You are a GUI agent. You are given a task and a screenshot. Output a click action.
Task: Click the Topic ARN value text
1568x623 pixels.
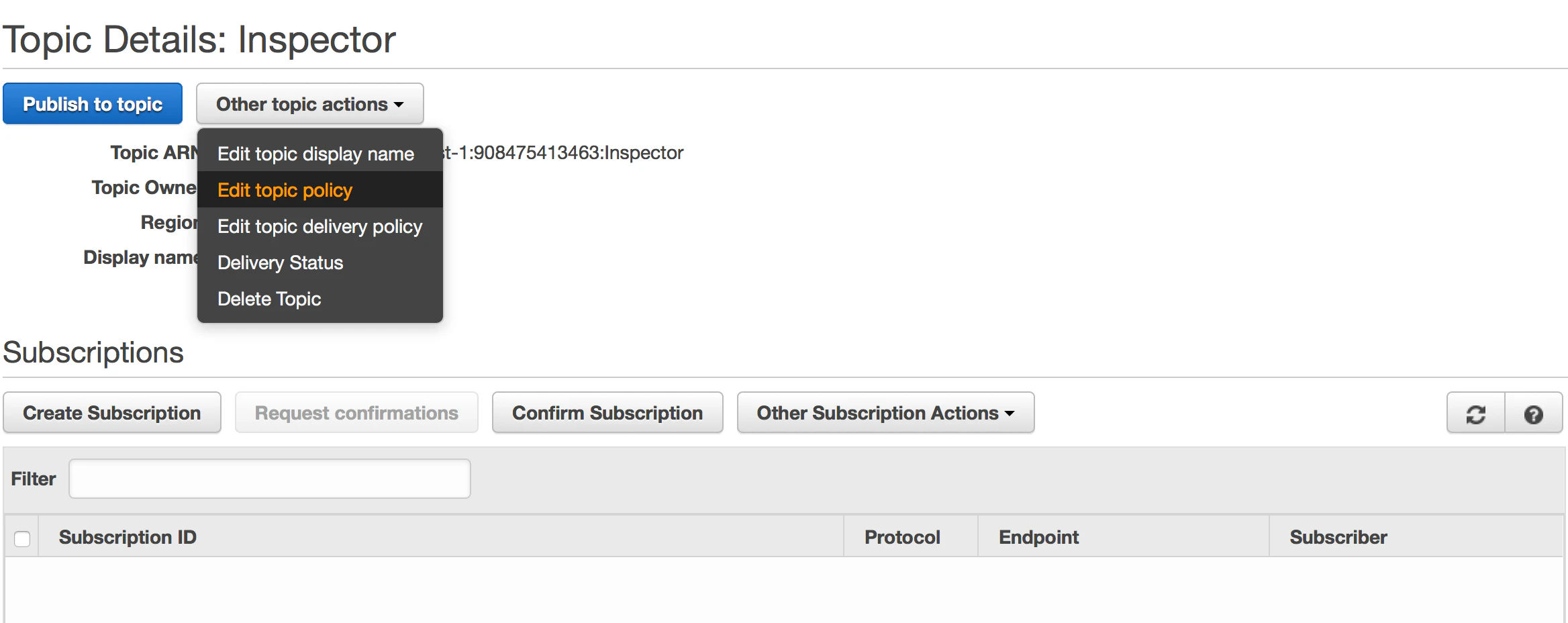click(564, 153)
